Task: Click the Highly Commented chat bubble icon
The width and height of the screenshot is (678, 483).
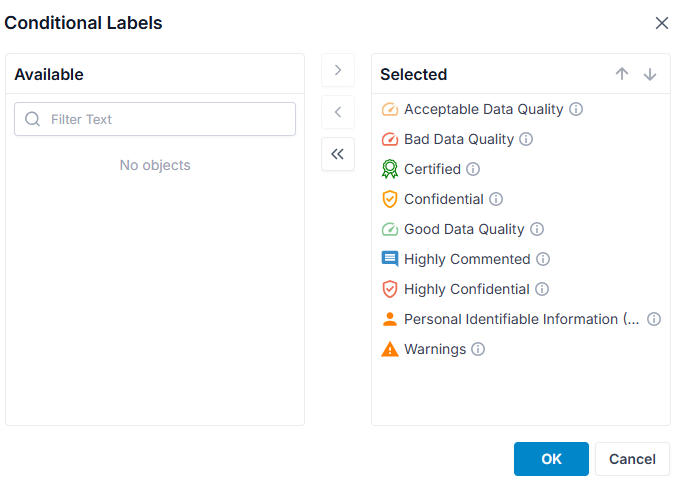Action: pyautogui.click(x=390, y=259)
